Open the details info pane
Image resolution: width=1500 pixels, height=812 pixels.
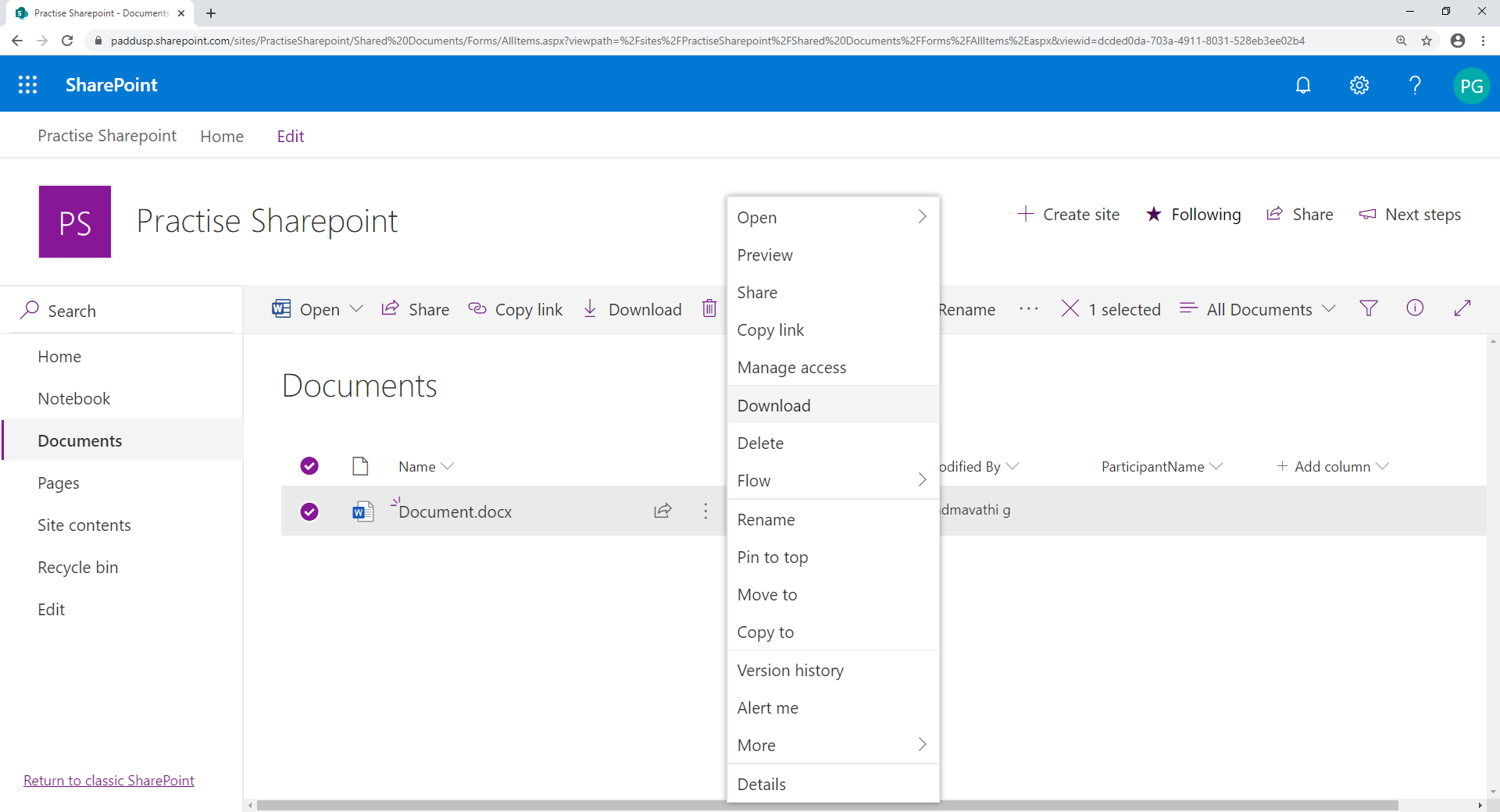(1415, 308)
